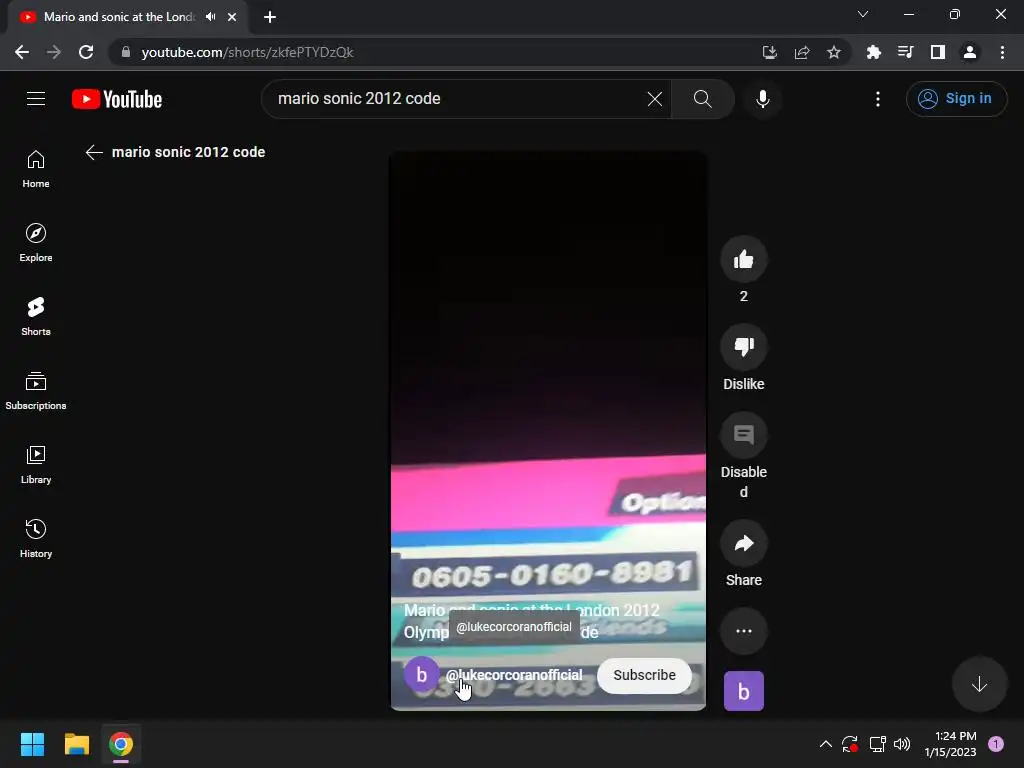Open Chrome three-dot menu

(x=1002, y=52)
